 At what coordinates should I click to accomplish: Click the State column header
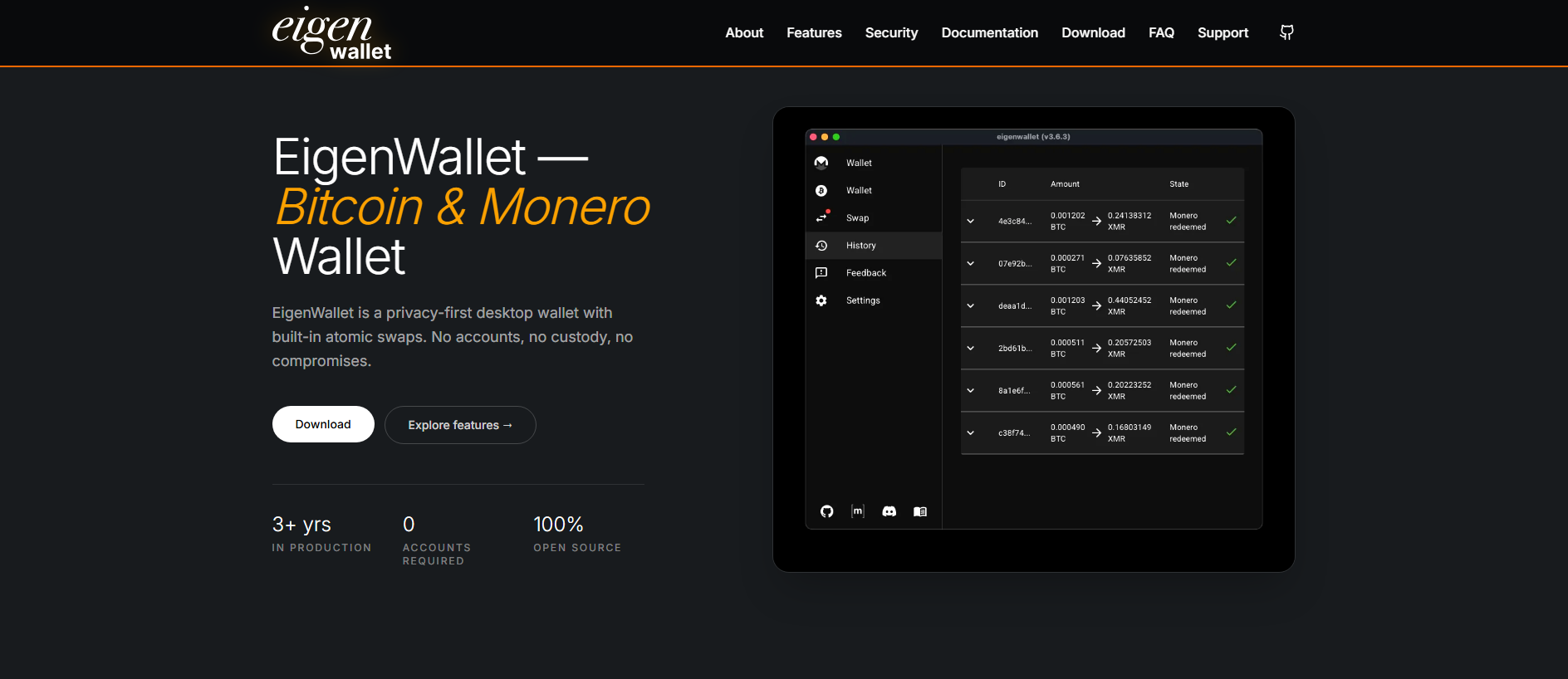(1178, 184)
